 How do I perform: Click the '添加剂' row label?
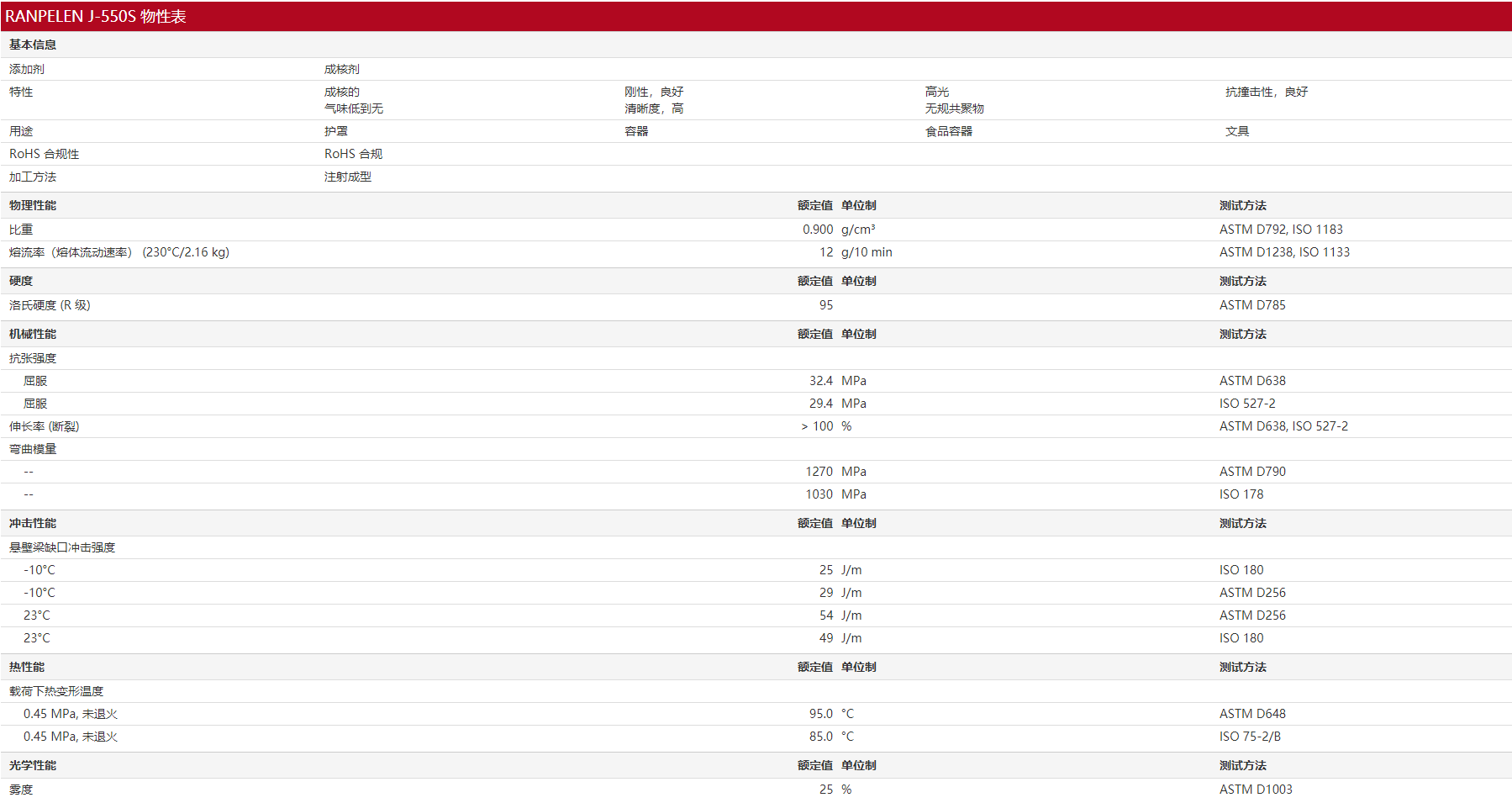[x=27, y=69]
